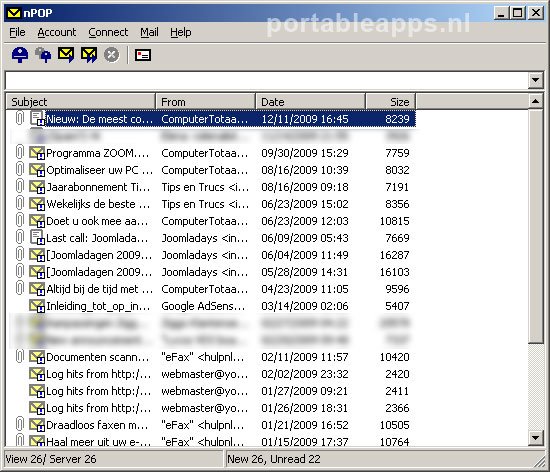Click Google AdSens sender cell
The width and height of the screenshot is (550, 472).
[x=203, y=306]
